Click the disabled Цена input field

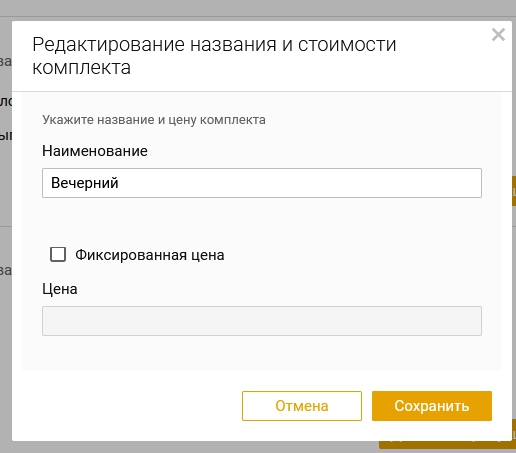point(262,321)
